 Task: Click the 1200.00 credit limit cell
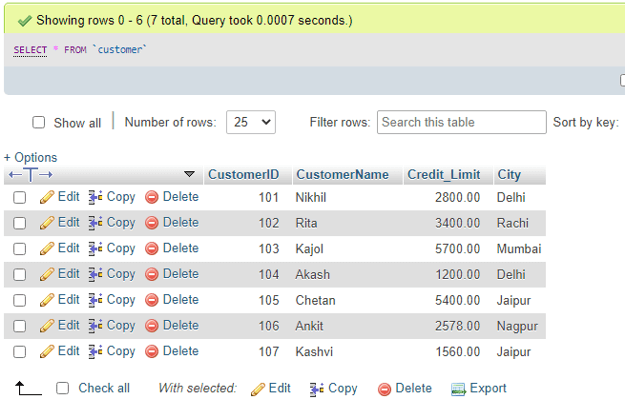(x=458, y=275)
